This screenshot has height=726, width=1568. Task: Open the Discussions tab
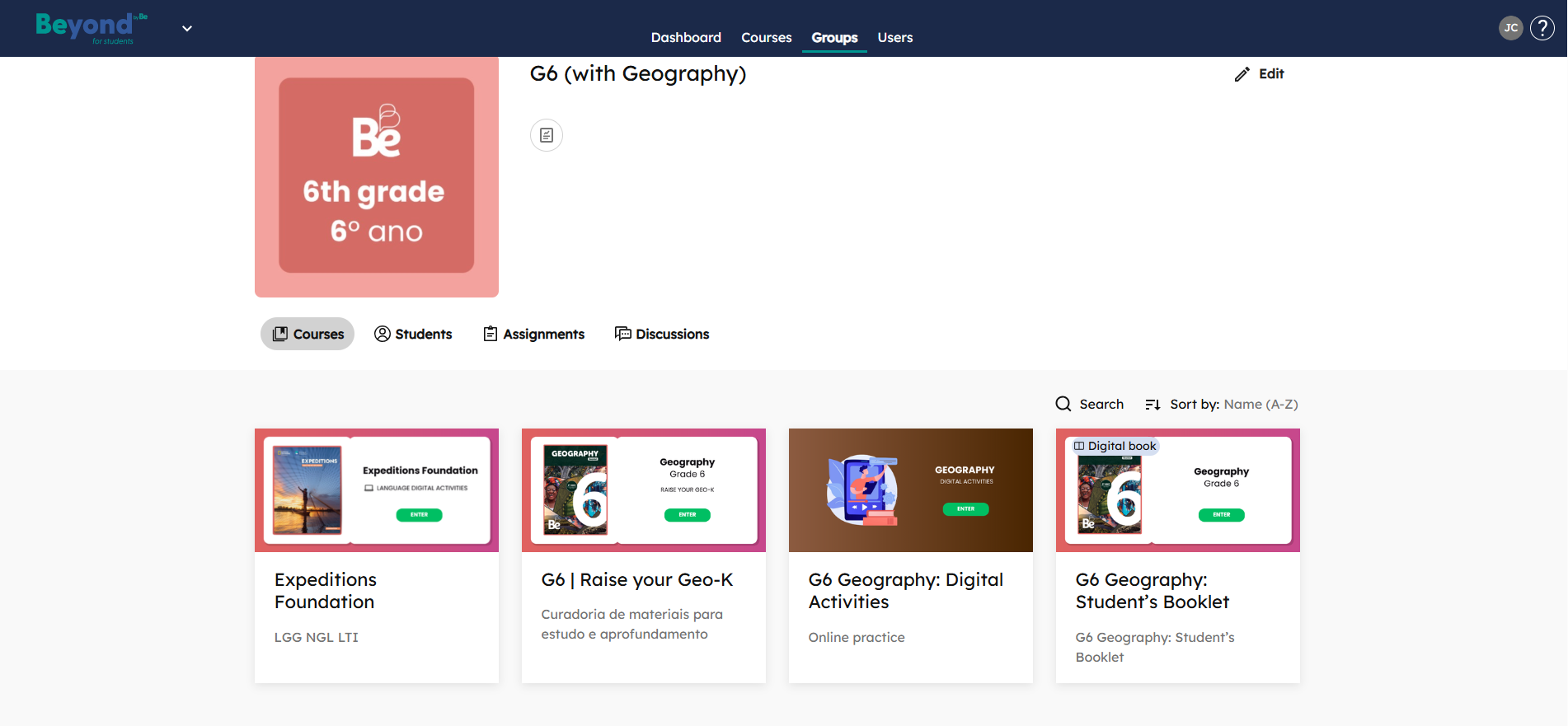(x=662, y=334)
